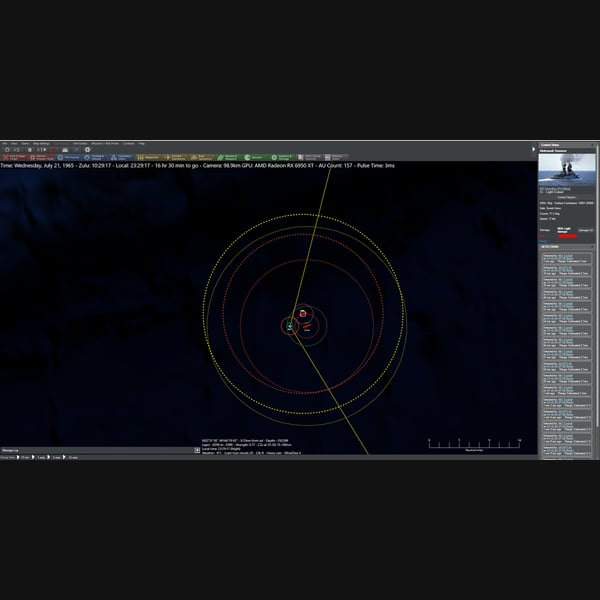The width and height of the screenshot is (600, 600).
Task: Click the Contact Report button
Action: click(x=567, y=197)
